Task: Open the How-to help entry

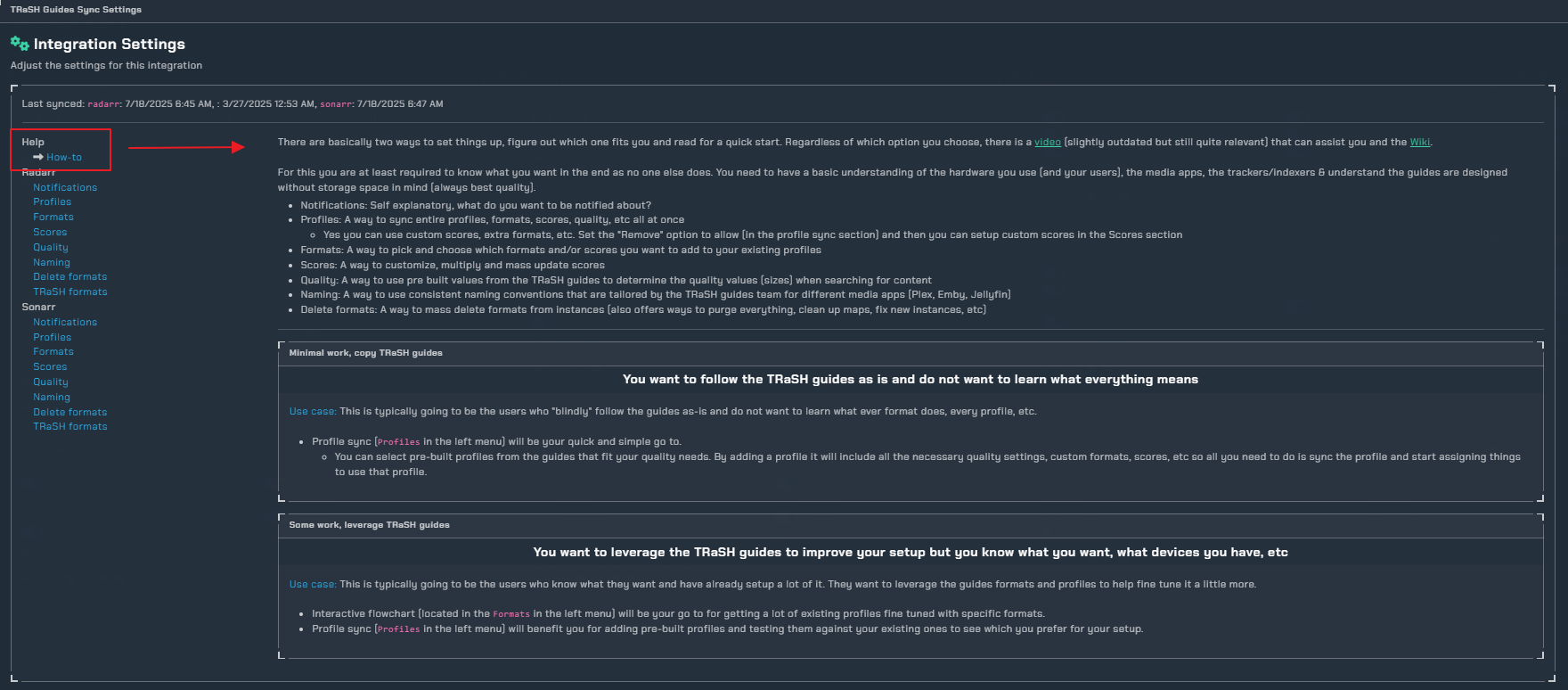Action: point(64,157)
